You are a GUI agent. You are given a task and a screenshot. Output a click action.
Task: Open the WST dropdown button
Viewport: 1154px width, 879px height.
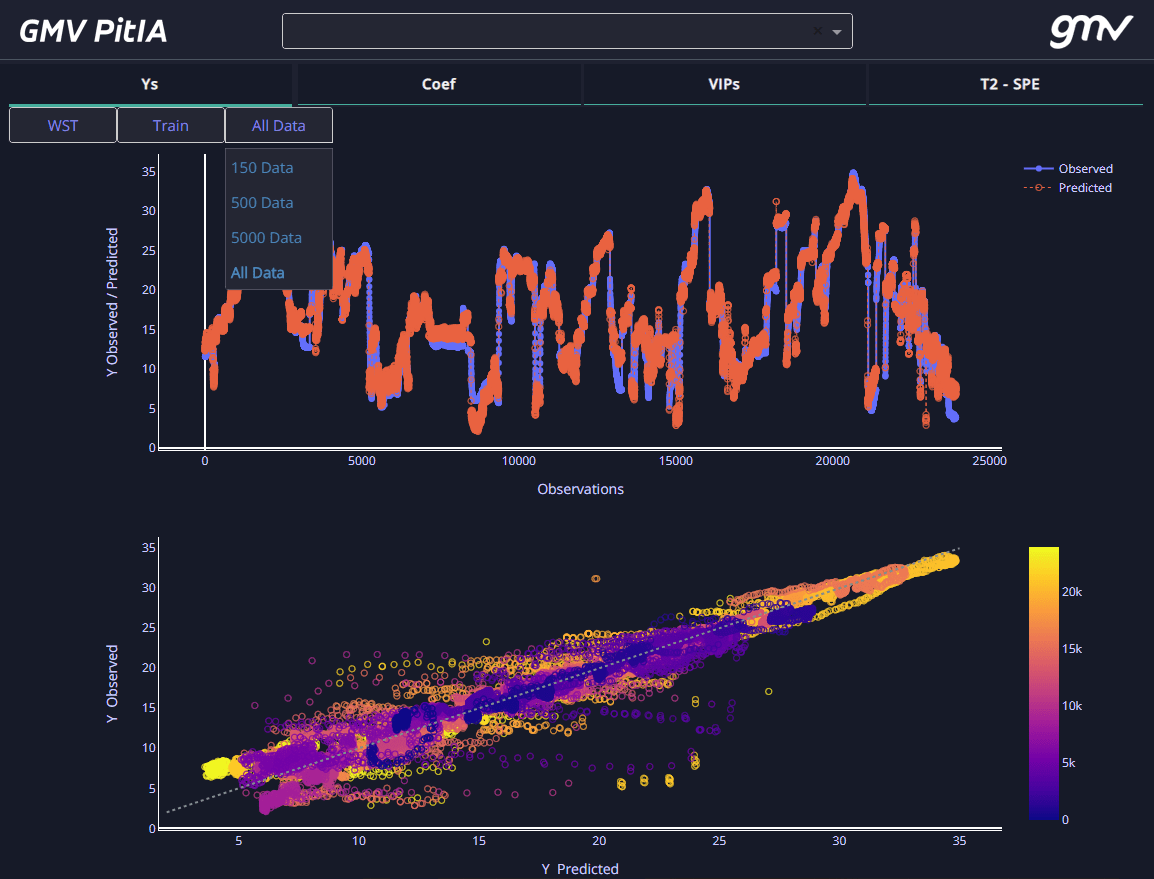click(x=63, y=125)
